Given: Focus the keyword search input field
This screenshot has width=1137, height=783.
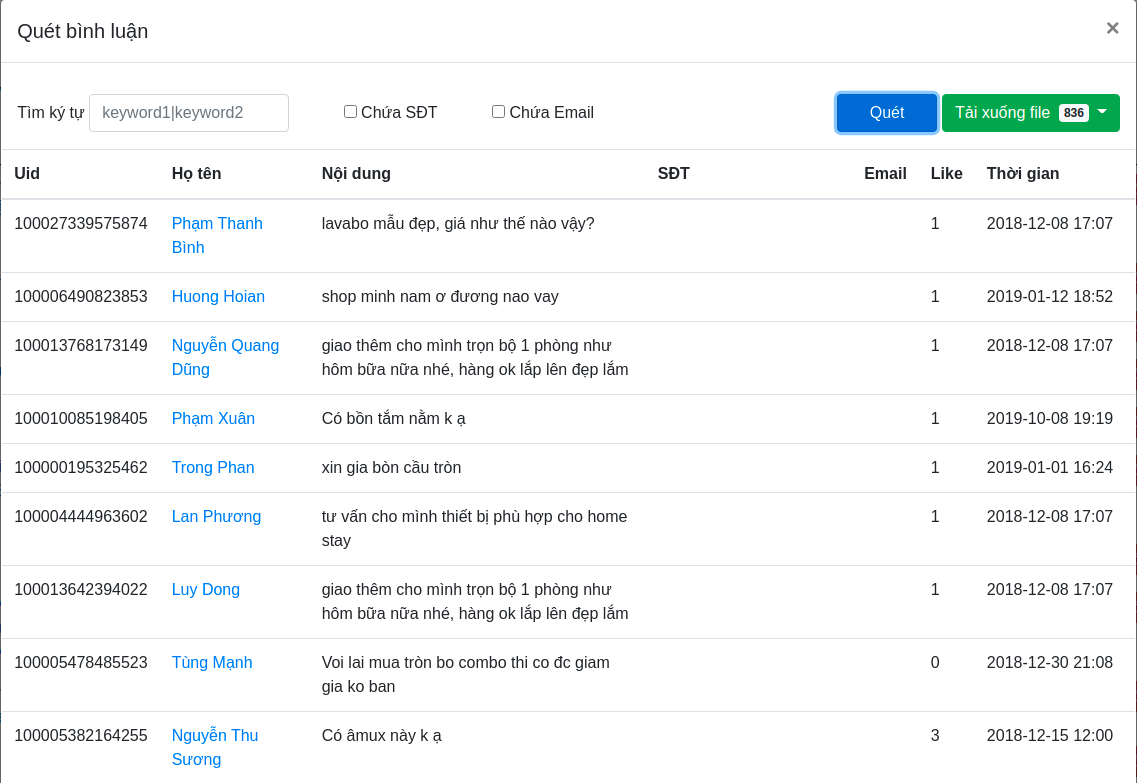Looking at the screenshot, I should (189, 113).
